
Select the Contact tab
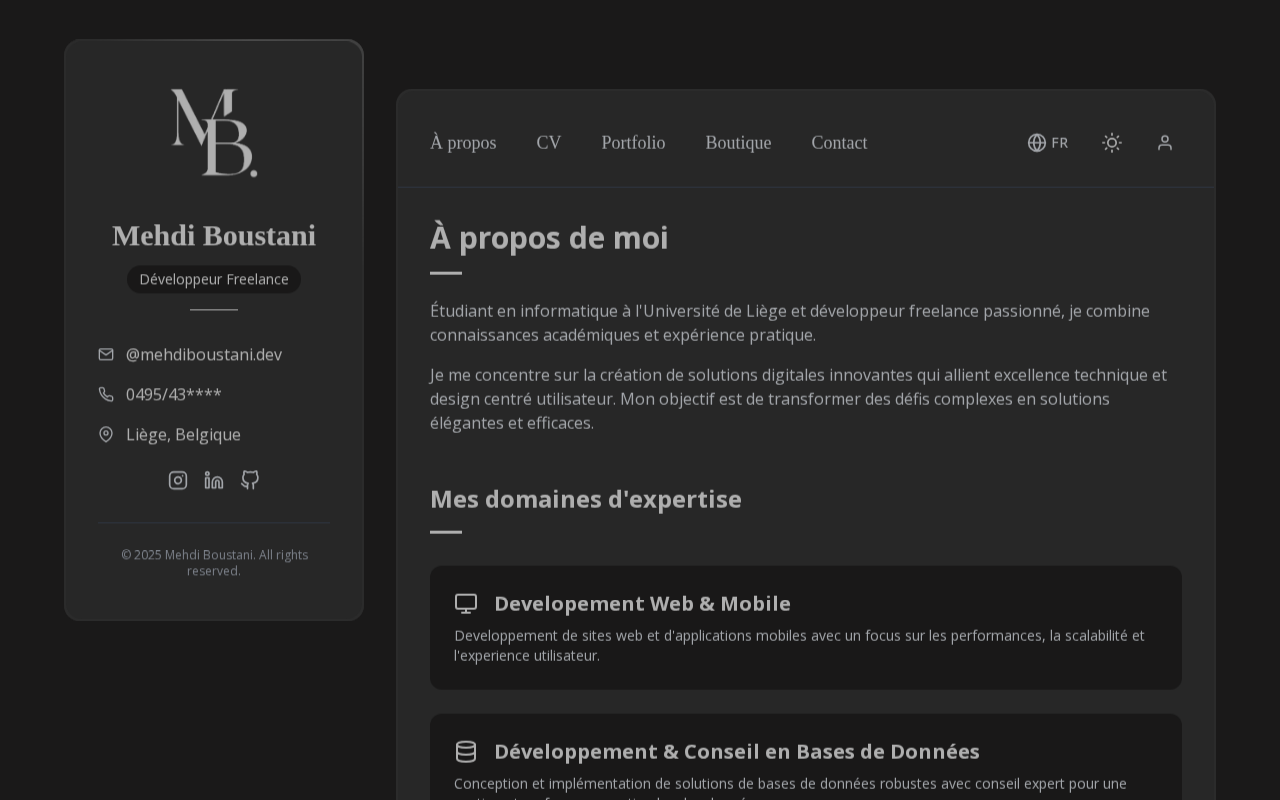coord(839,143)
